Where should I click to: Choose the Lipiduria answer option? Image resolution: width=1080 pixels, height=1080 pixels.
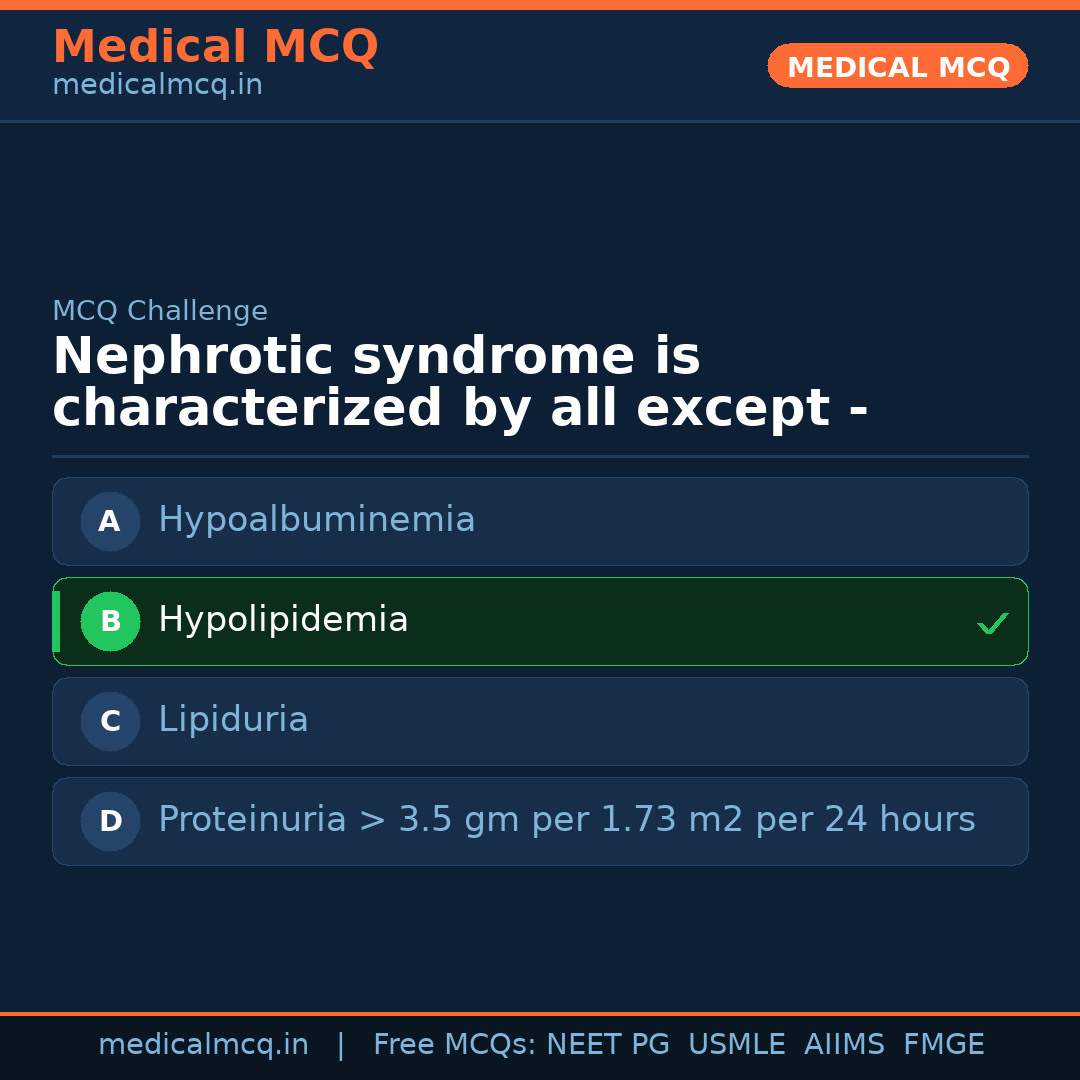click(x=233, y=720)
